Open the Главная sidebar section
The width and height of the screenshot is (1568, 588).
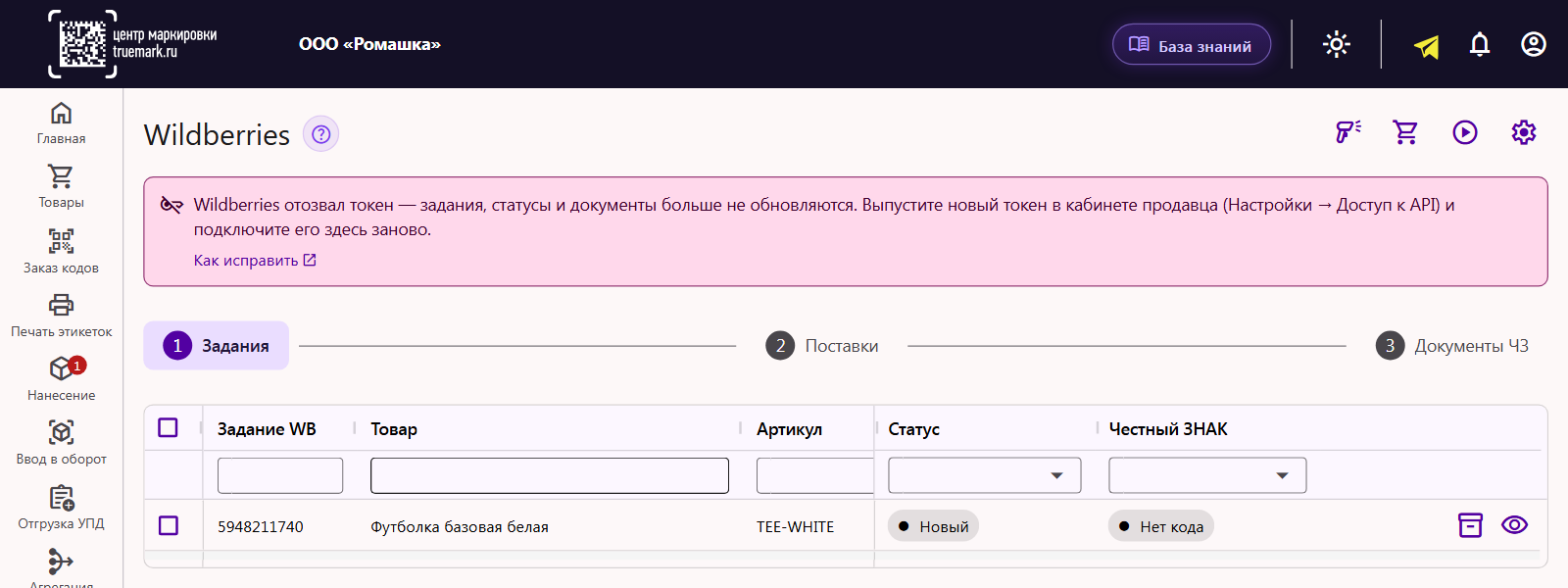[x=61, y=123]
